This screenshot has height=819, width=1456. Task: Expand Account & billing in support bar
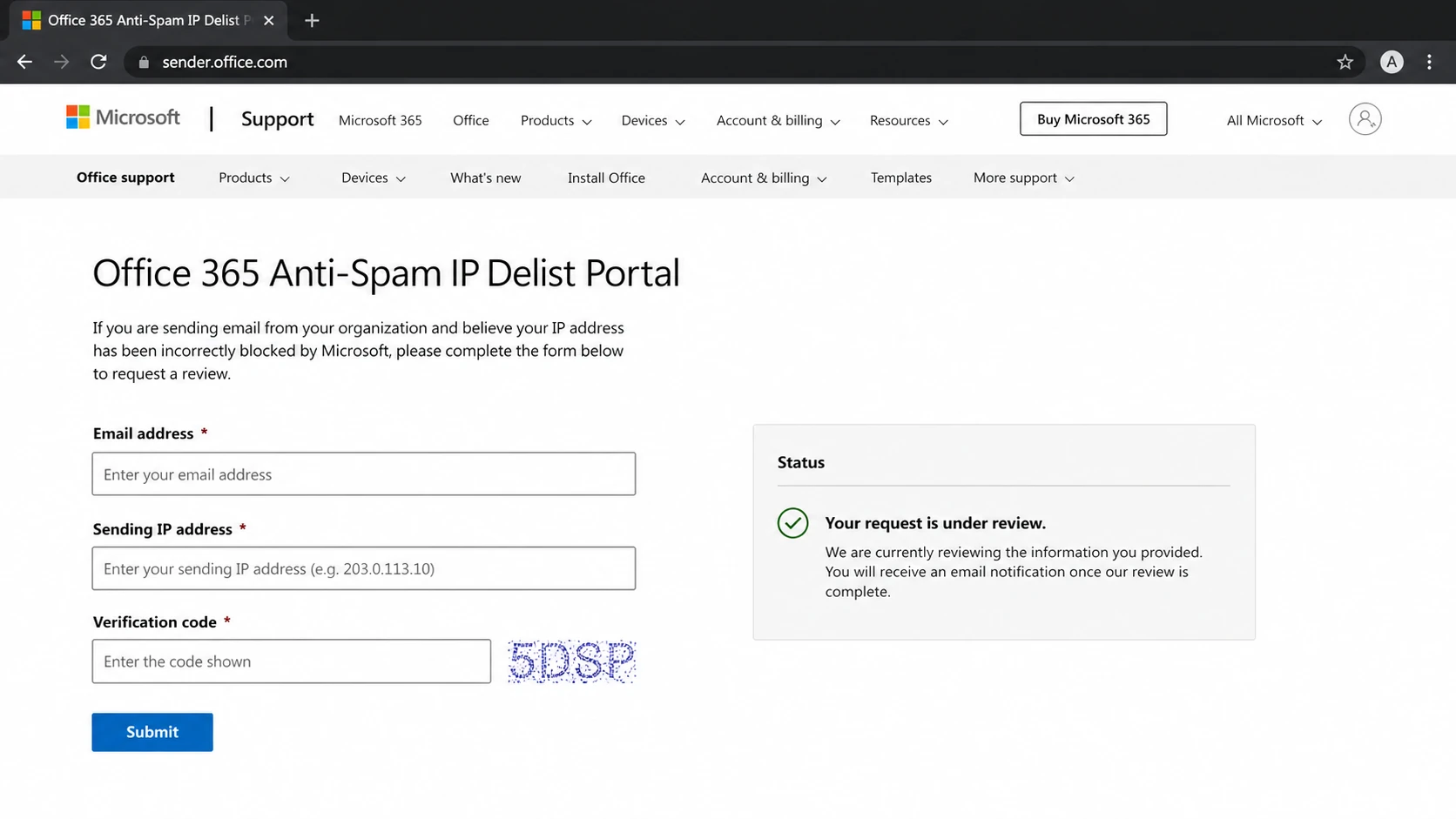[764, 178]
